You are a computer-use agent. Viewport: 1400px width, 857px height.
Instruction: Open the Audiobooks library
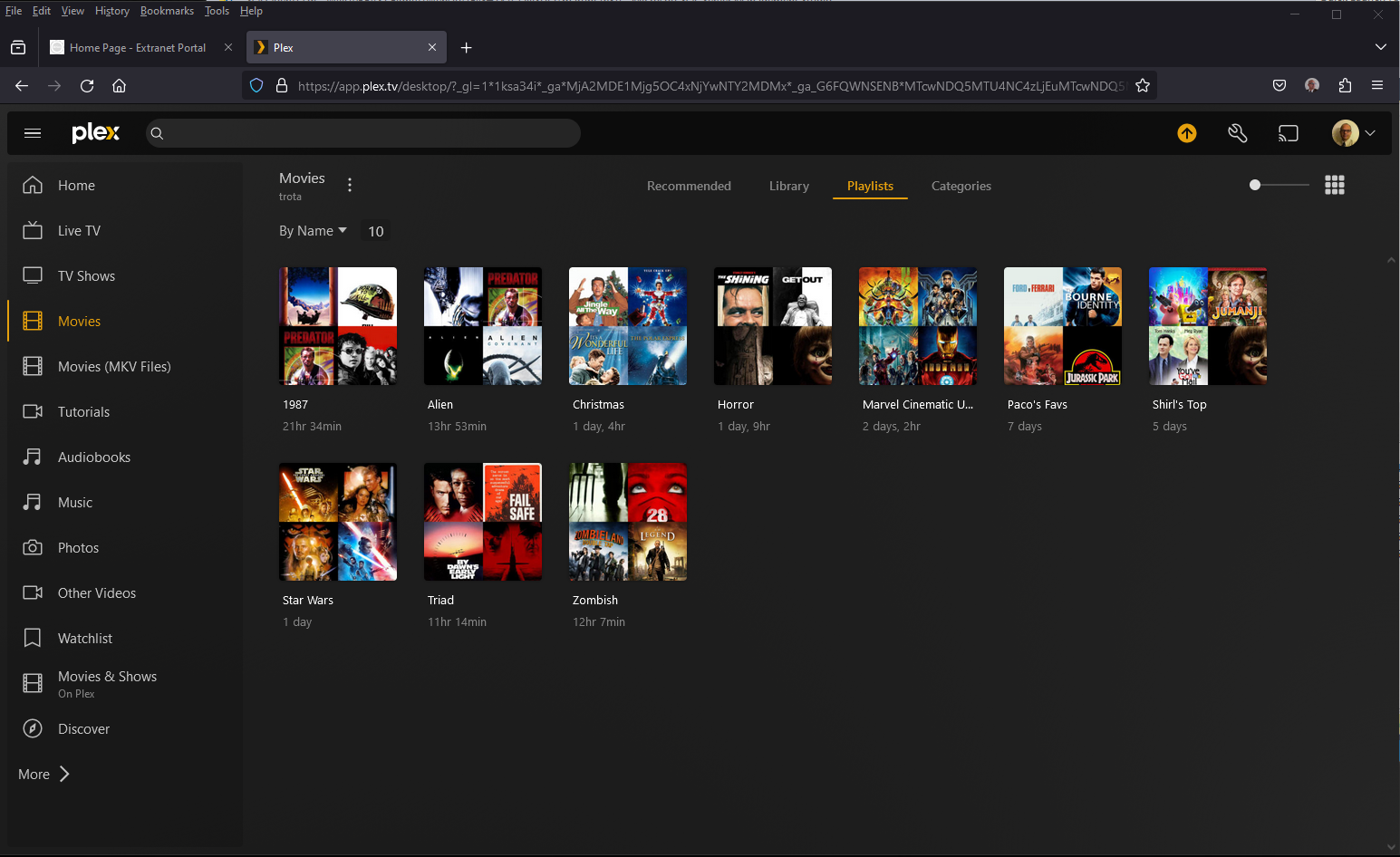pos(125,457)
